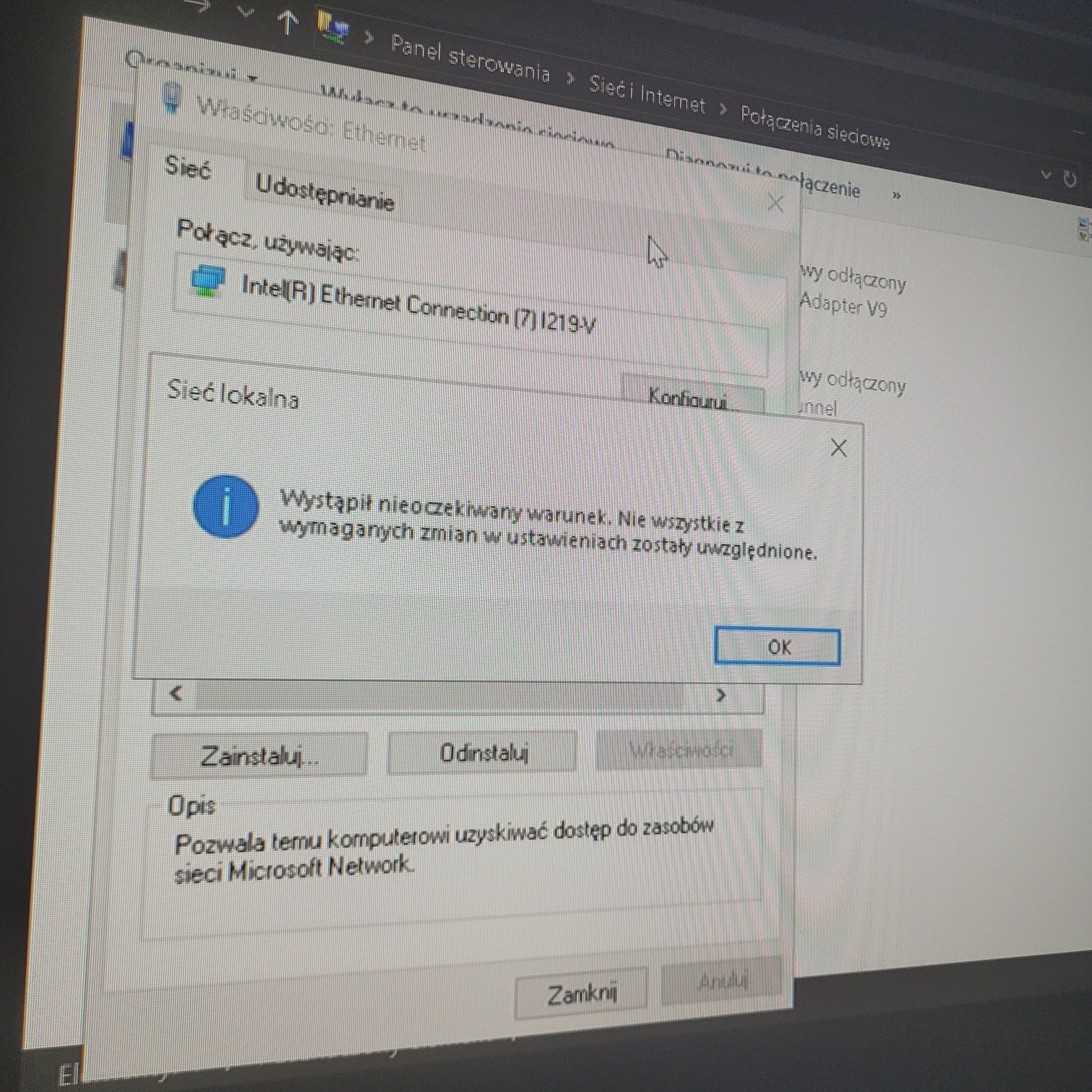Close the Ethernet properties dialog with X
Screen dimensions: 1092x1092
click(x=775, y=203)
